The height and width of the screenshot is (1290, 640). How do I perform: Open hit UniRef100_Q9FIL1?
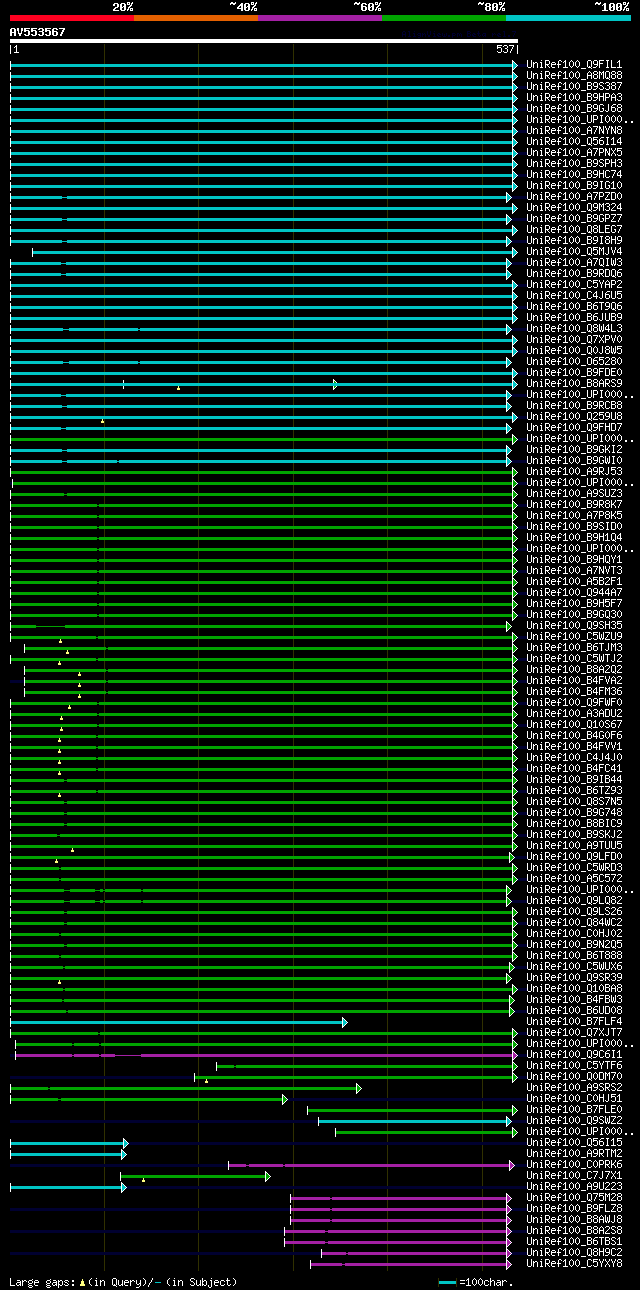click(x=574, y=64)
